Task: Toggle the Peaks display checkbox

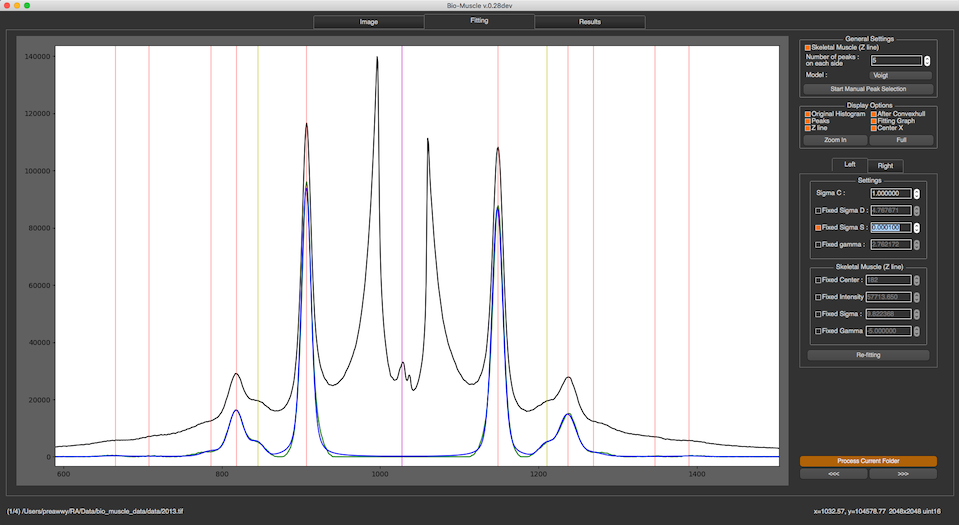Action: tap(807, 121)
